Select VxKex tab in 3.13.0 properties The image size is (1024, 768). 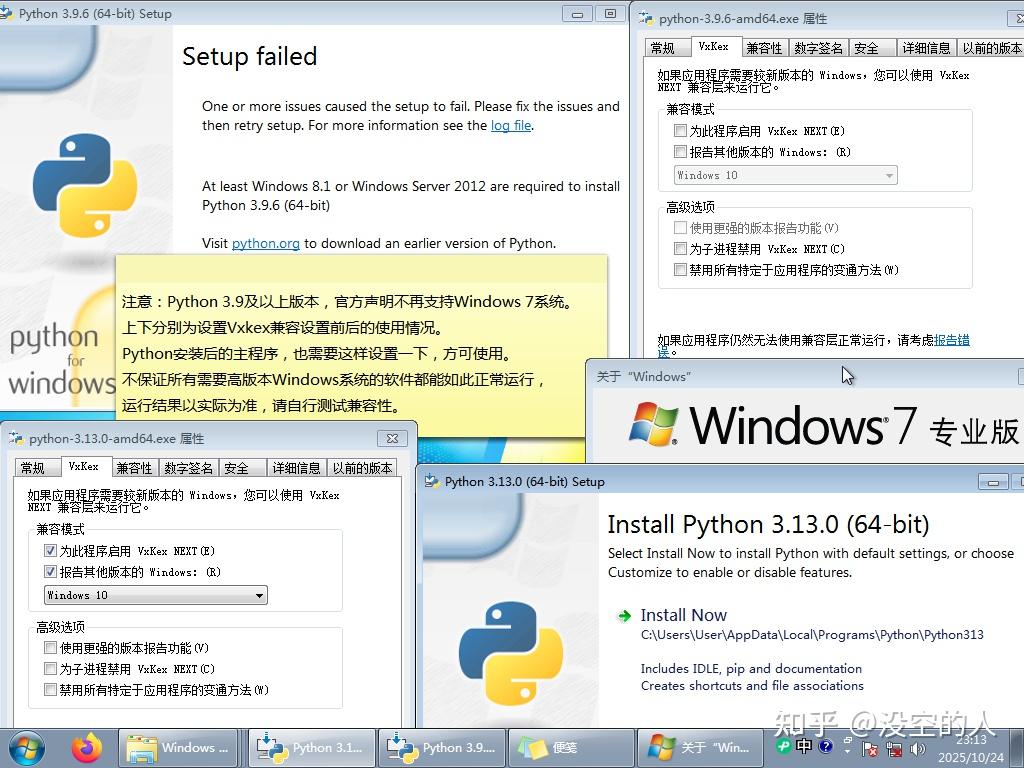(86, 466)
